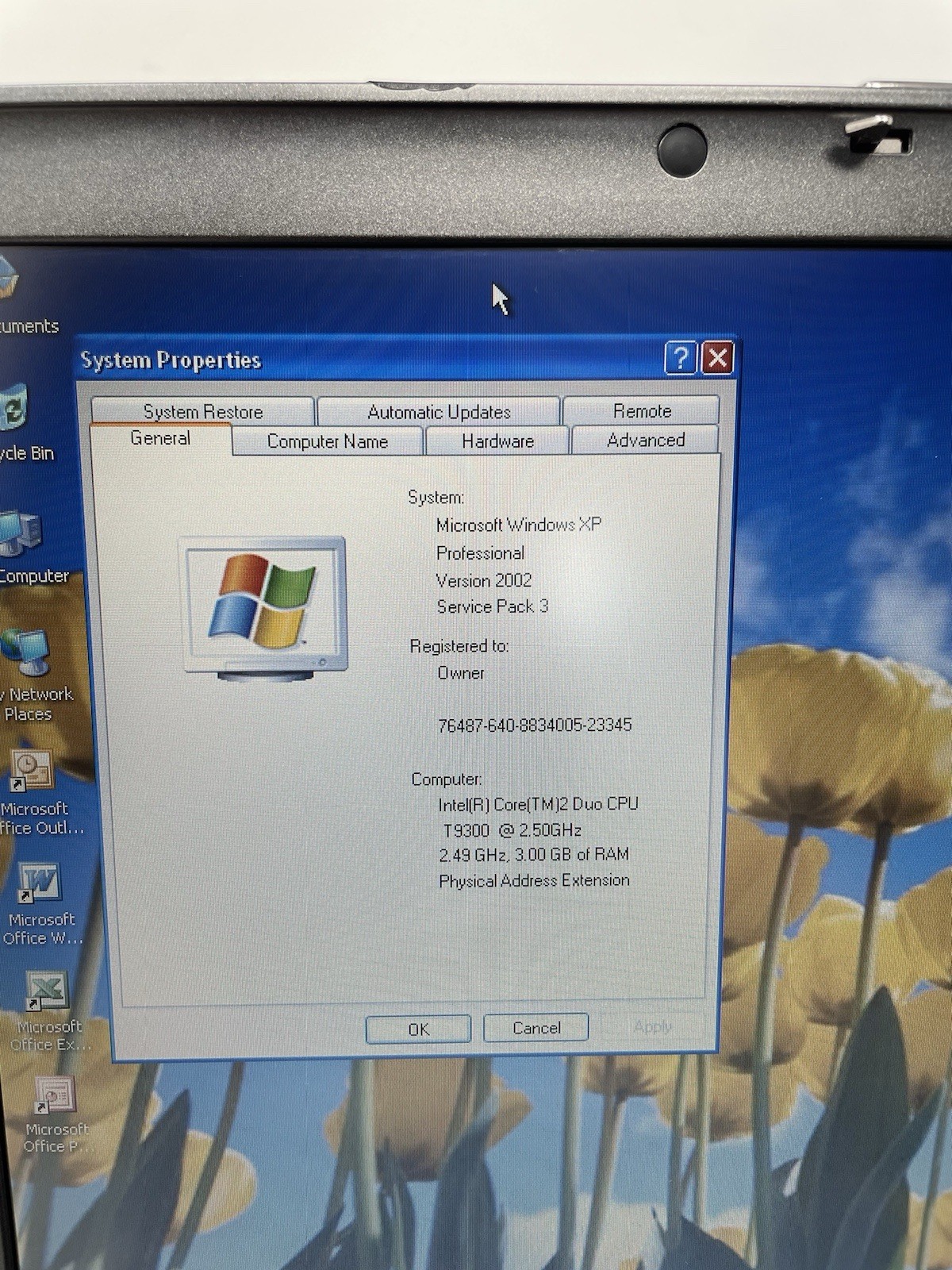Click the 'Intel(R) Core(TM)2 Duo CPU' line
Image resolution: width=952 pixels, height=1270 pixels.
[538, 804]
